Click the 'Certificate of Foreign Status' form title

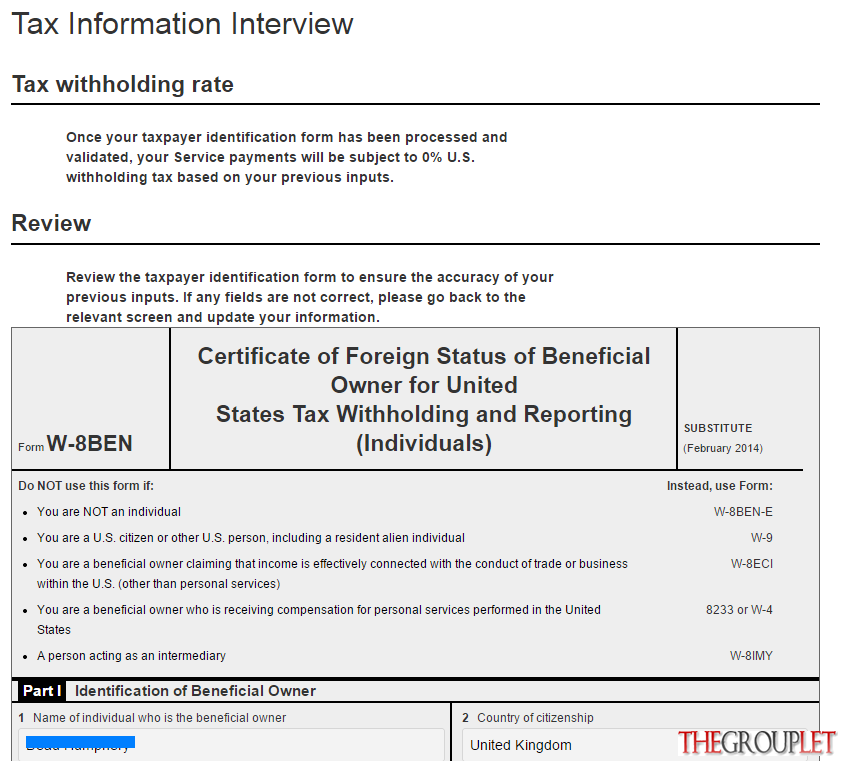(424, 400)
